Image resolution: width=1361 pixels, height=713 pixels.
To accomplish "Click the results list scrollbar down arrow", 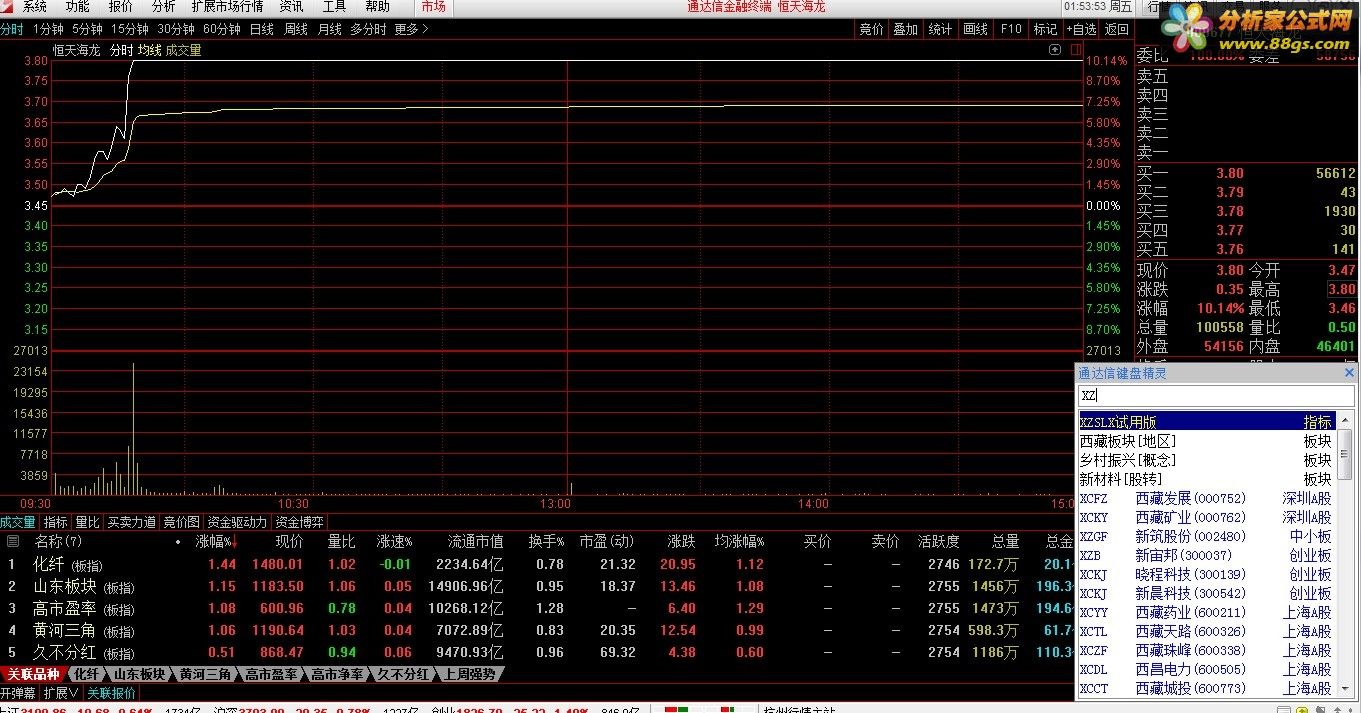I will [x=1345, y=690].
